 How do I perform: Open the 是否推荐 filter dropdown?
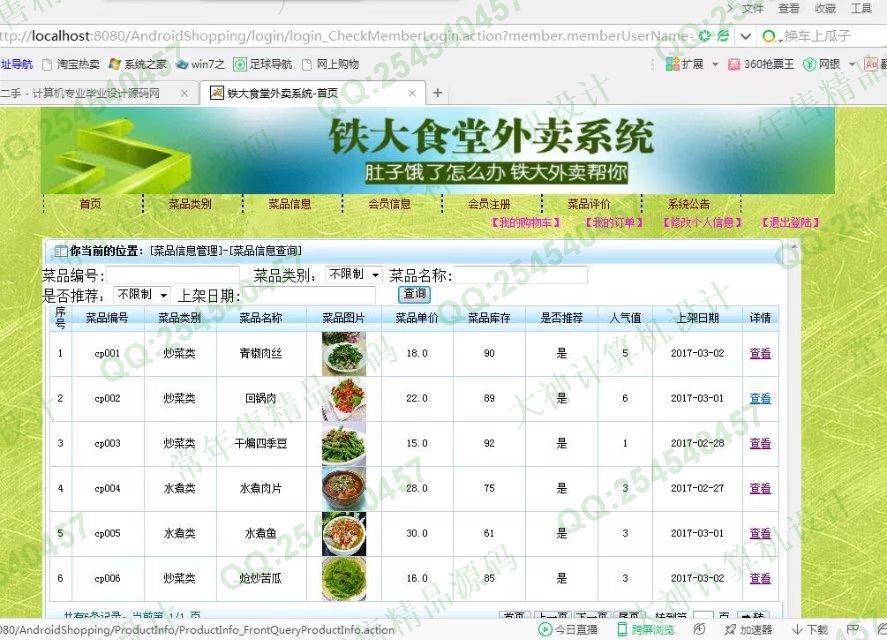pyautogui.click(x=141, y=295)
